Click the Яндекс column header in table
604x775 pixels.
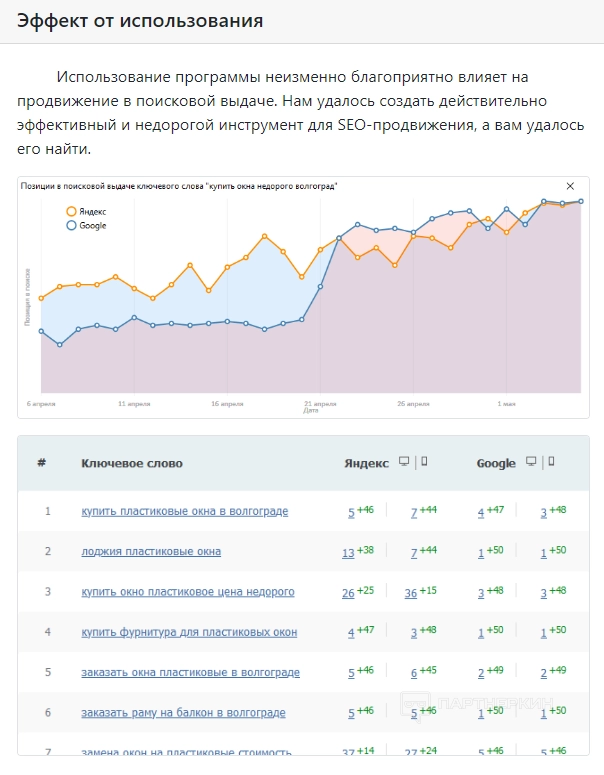click(366, 463)
